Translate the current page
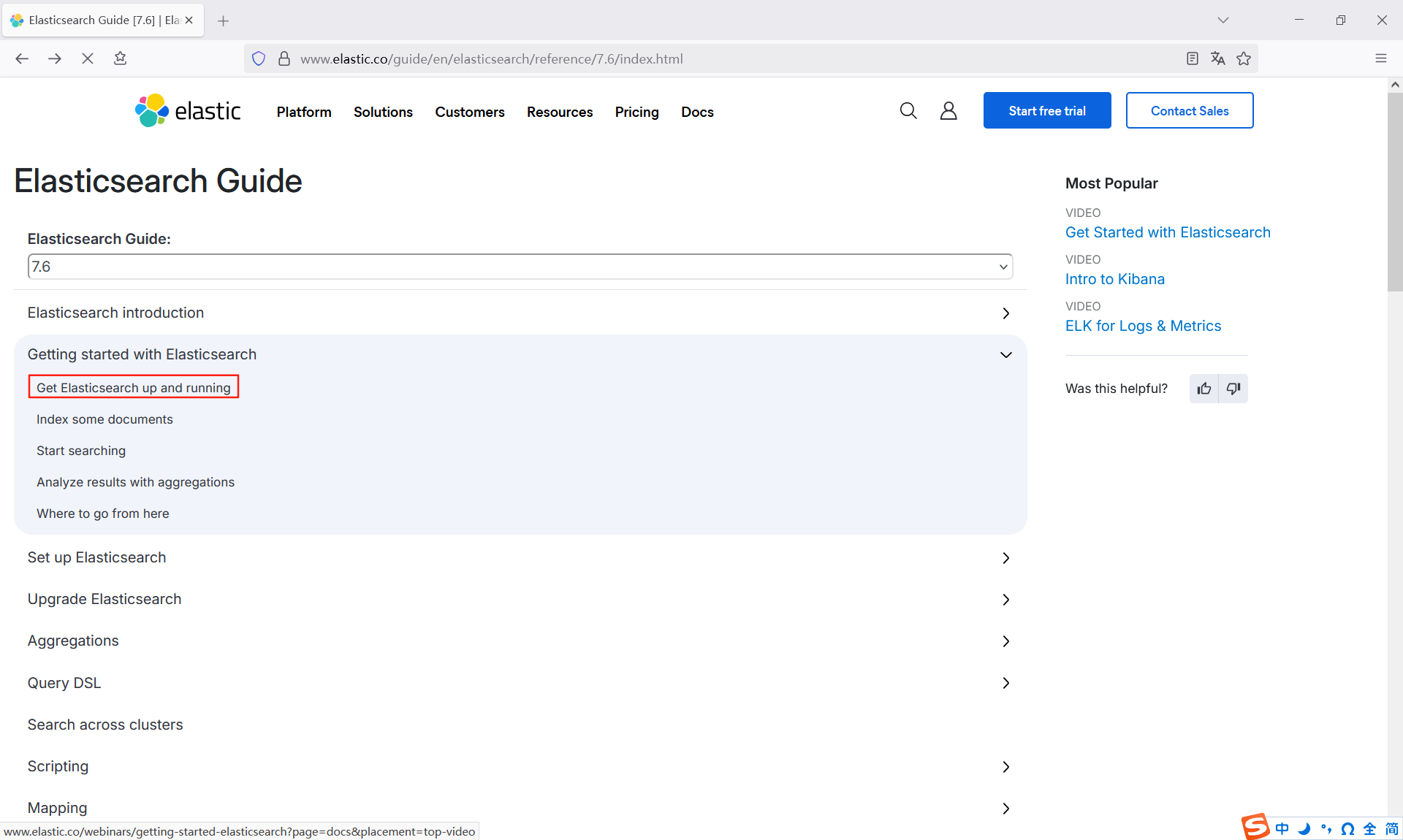 coord(1218,58)
